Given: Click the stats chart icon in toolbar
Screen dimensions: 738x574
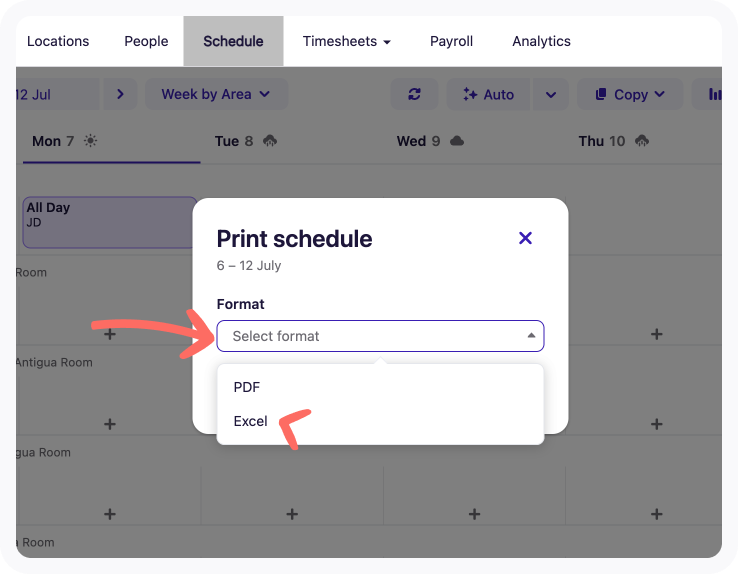Looking at the screenshot, I should coord(716,94).
